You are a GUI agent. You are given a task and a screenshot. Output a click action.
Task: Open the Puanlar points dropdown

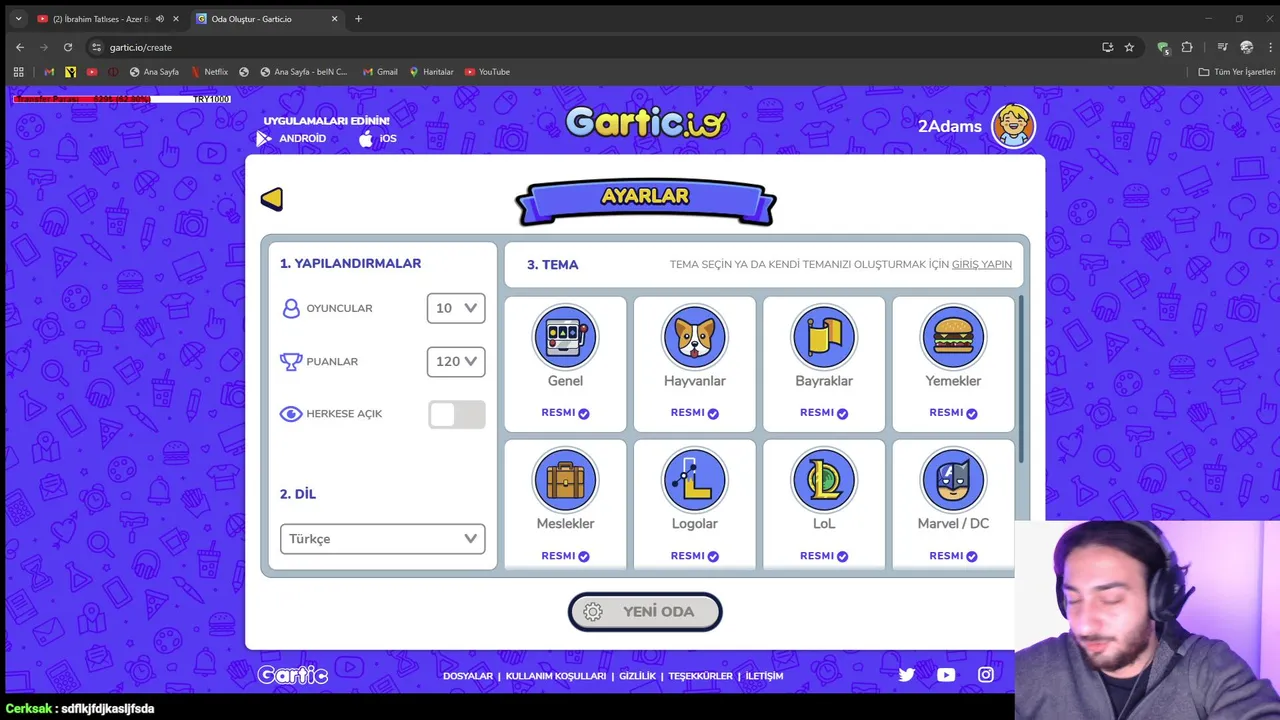[x=456, y=361]
